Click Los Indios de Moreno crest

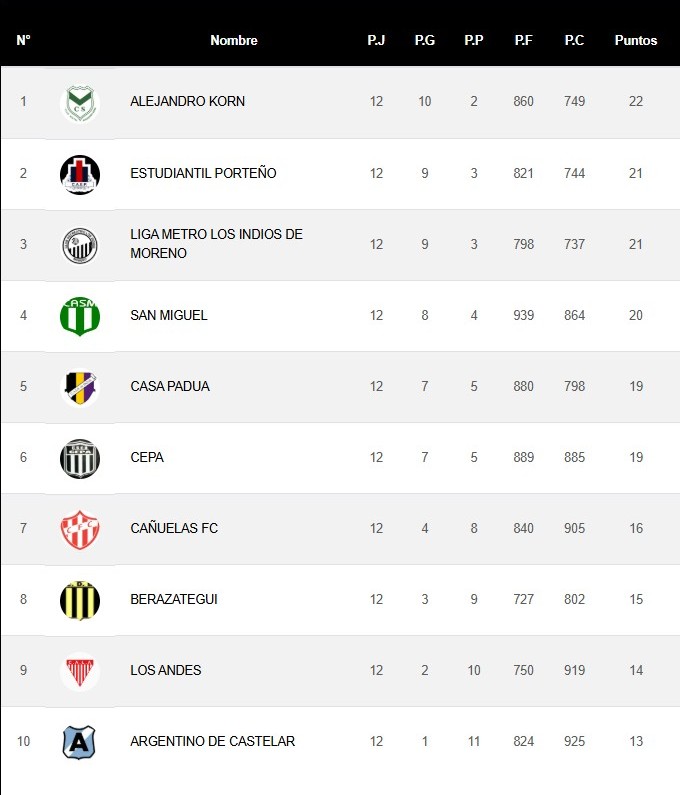pos(80,245)
